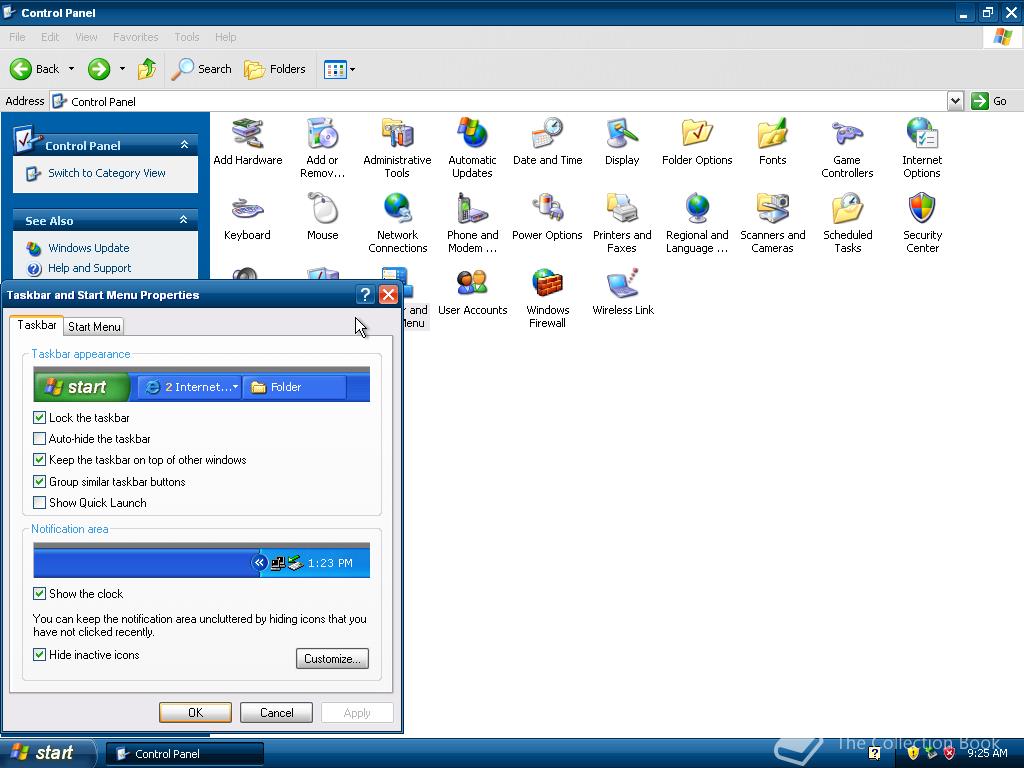Open Security Center icon
The width and height of the screenshot is (1024, 768).
tap(922, 223)
